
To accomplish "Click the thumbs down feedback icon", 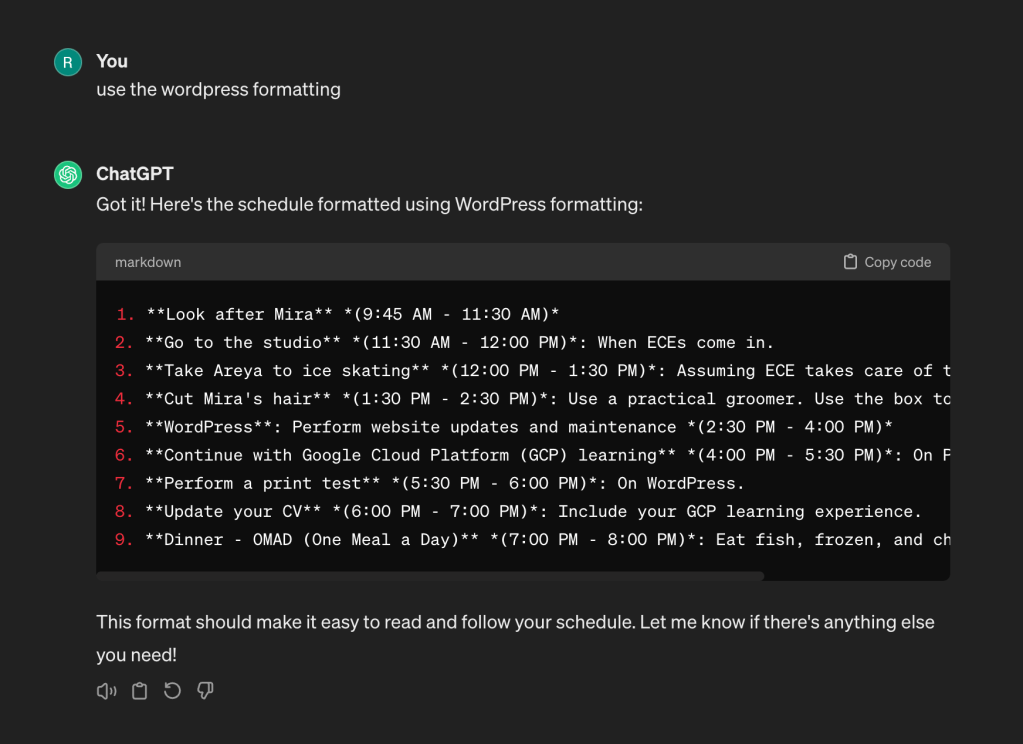I will 205,690.
